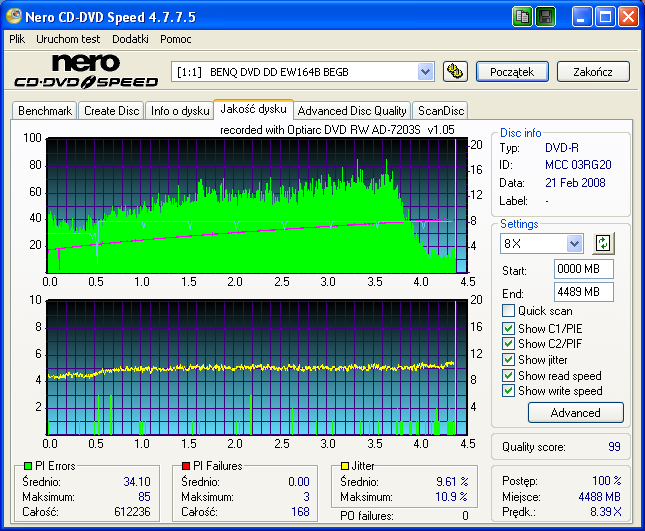Viewport: 645px width, 531px height.
Task: Click the save floppy disk icon
Action: (545, 17)
